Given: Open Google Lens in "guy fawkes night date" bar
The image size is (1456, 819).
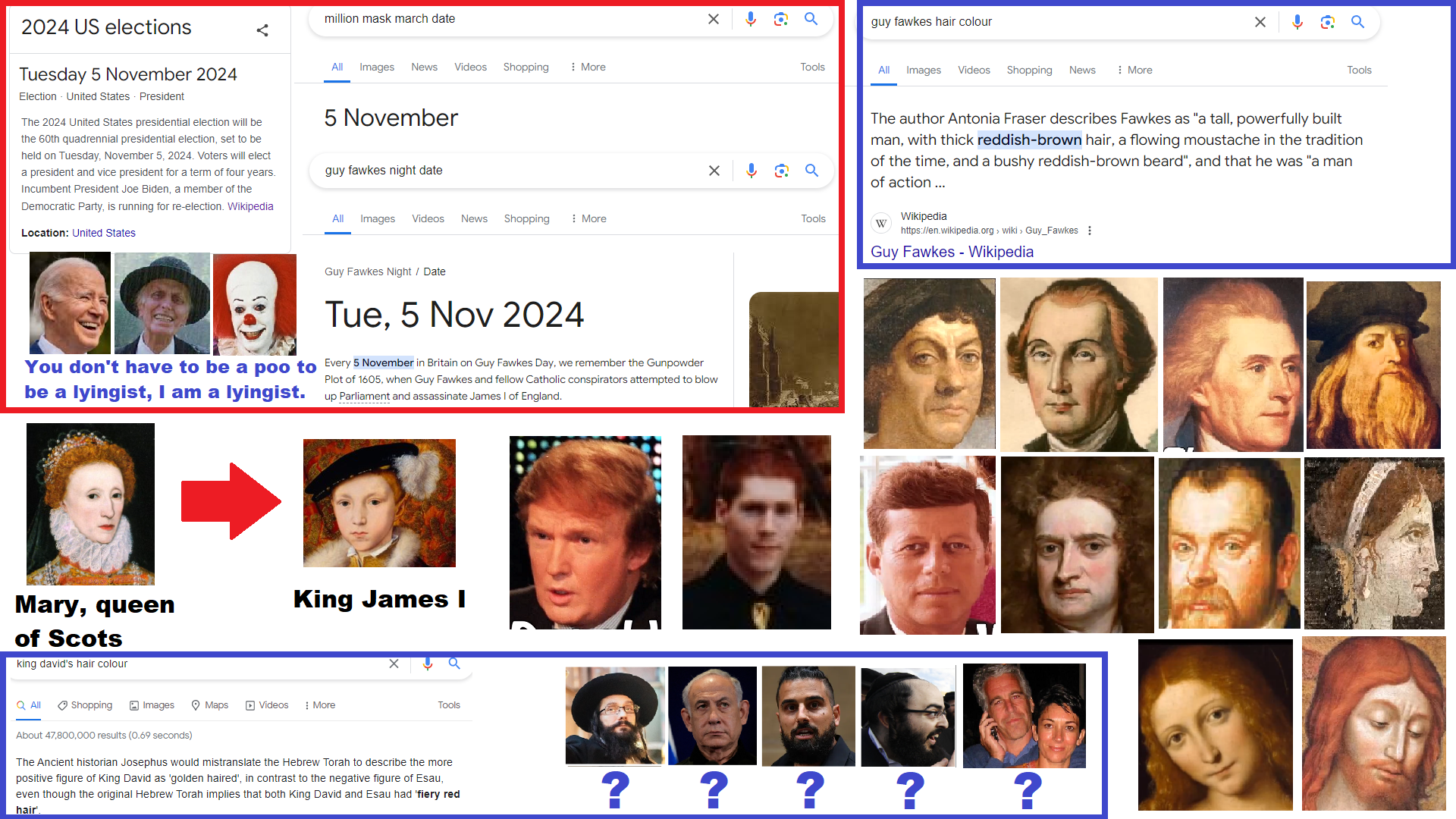Looking at the screenshot, I should 782,171.
